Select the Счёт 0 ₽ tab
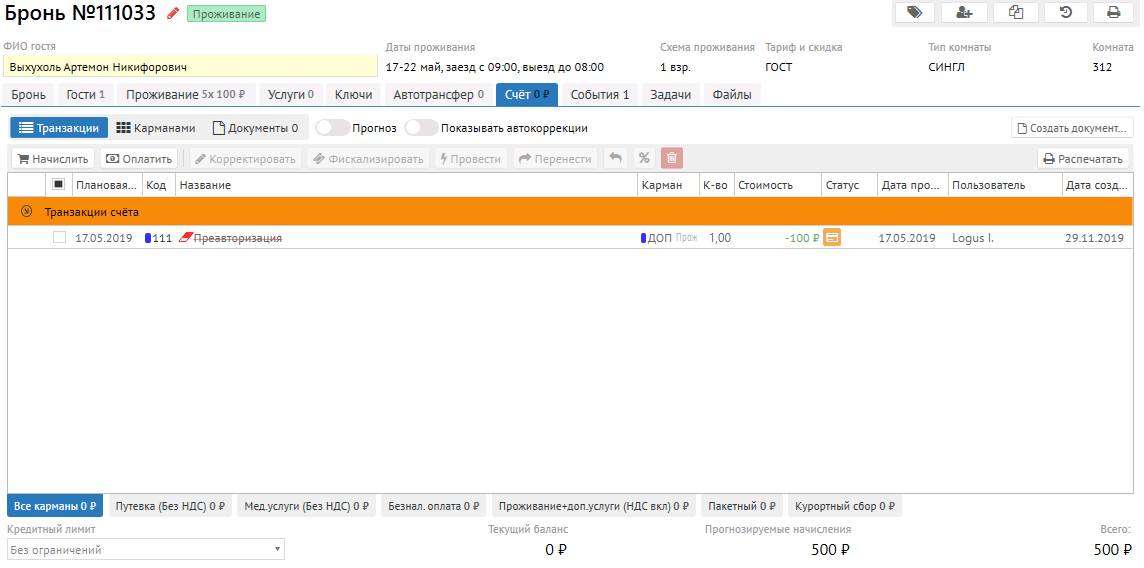This screenshot has height=568, width=1144. click(527, 95)
